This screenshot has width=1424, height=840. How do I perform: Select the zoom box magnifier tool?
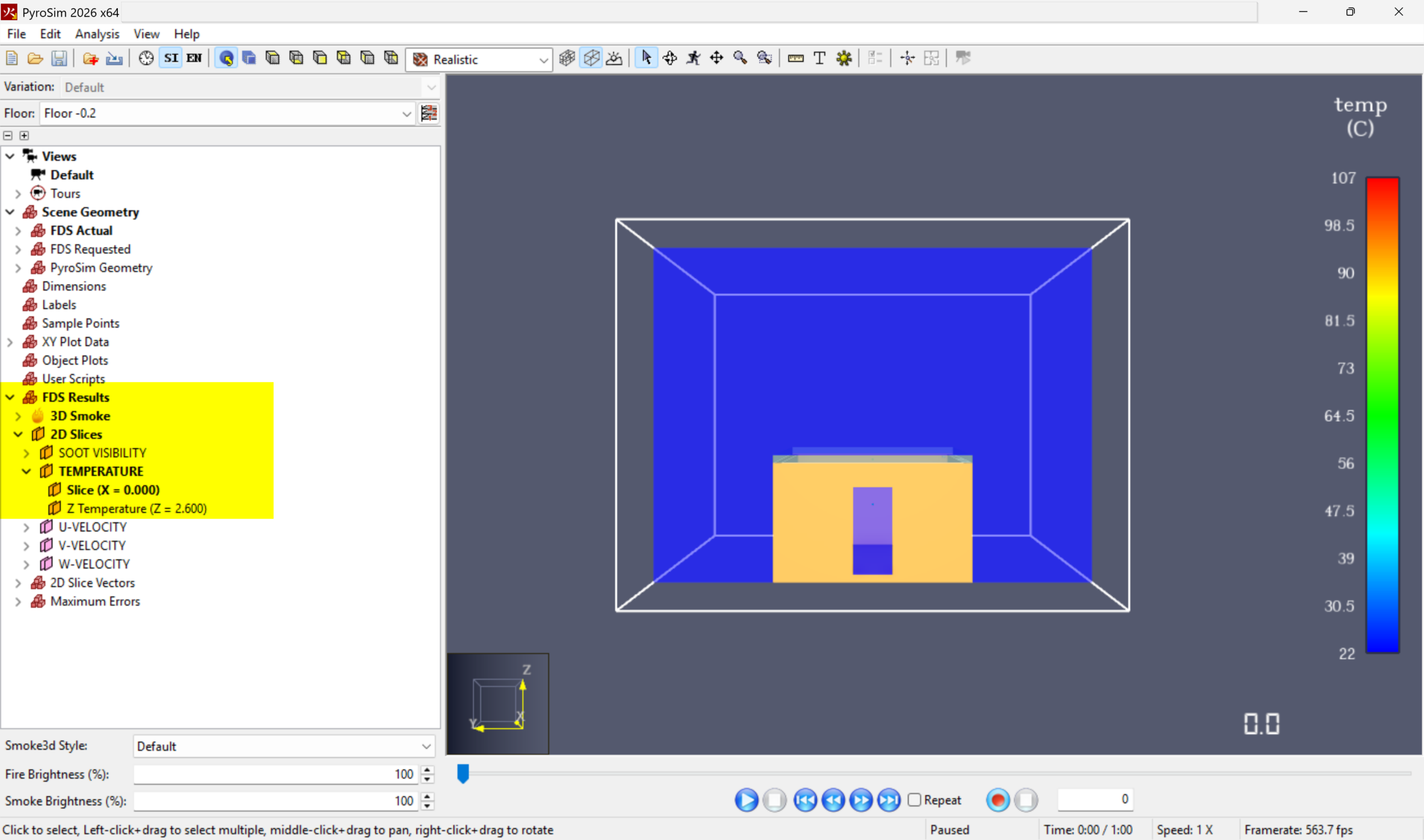[764, 58]
